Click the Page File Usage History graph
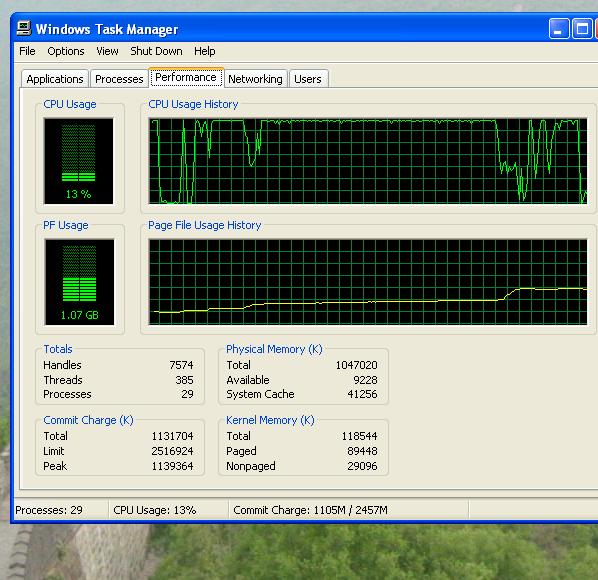The height and width of the screenshot is (580, 598). [368, 282]
